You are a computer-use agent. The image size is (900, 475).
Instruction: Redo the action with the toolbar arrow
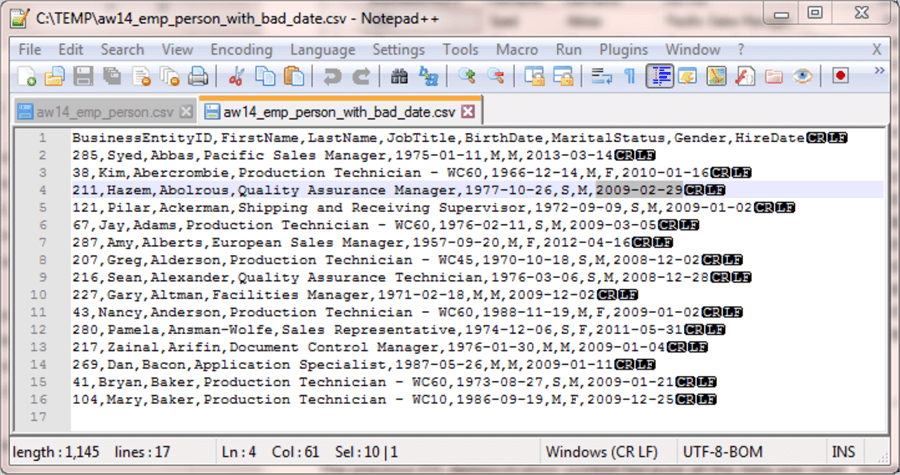click(360, 76)
